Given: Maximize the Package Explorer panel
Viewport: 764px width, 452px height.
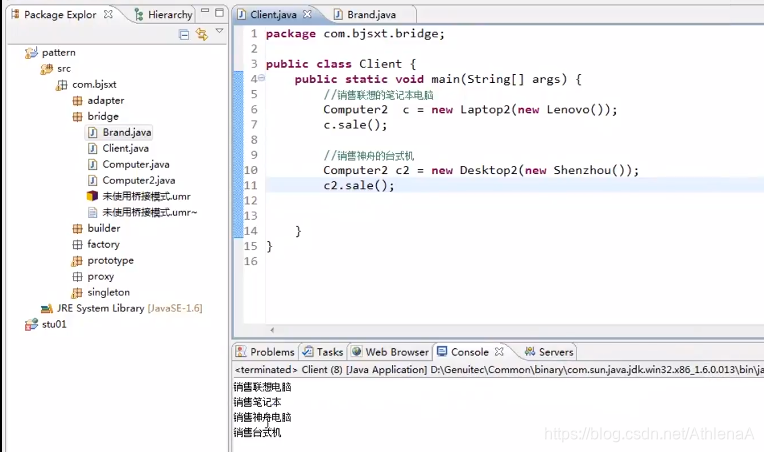Looking at the screenshot, I should click(219, 13).
